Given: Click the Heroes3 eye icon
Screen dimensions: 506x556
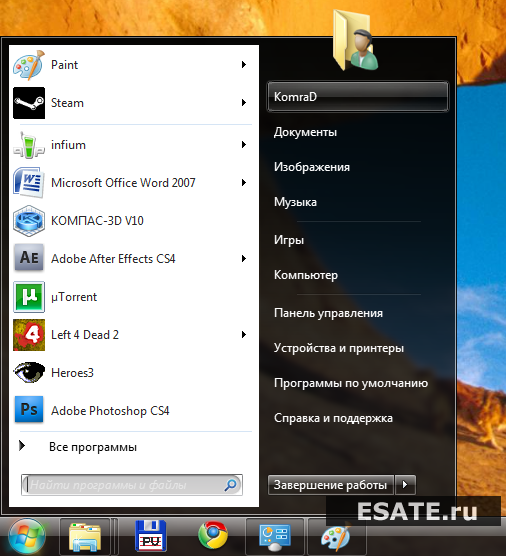Looking at the screenshot, I should pos(29,372).
